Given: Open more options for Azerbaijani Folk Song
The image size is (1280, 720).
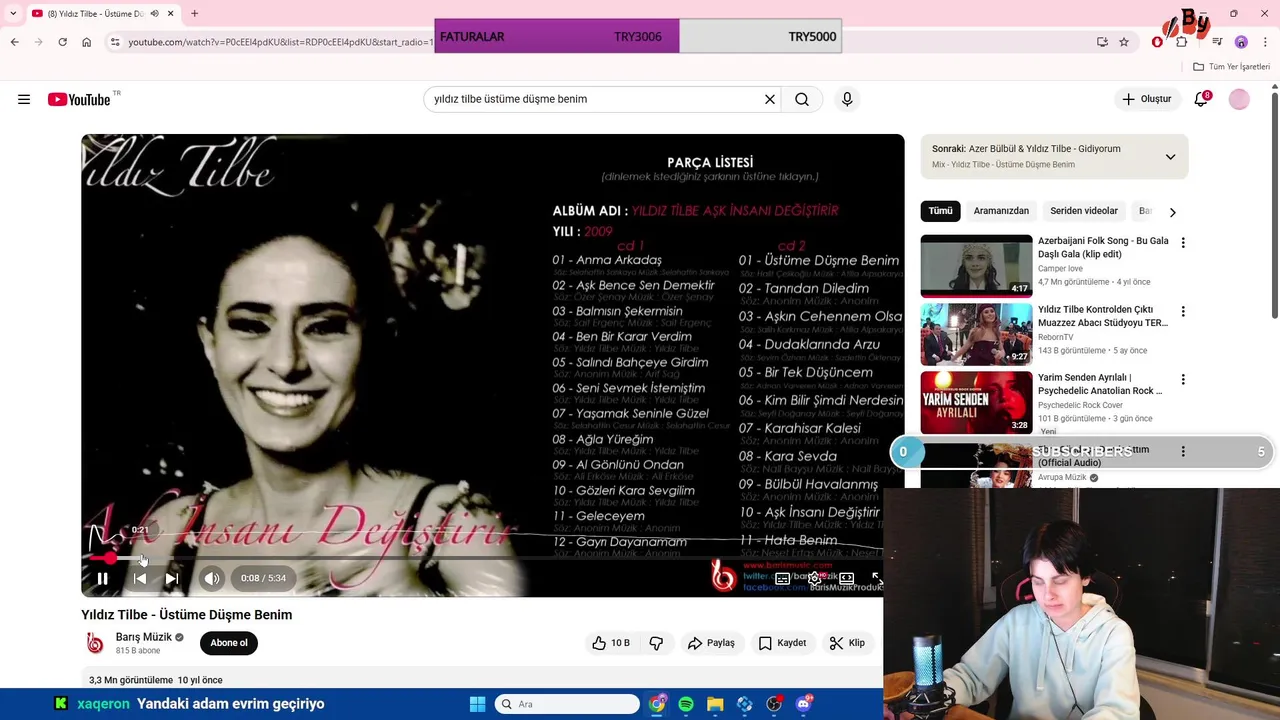Looking at the screenshot, I should click(1183, 243).
